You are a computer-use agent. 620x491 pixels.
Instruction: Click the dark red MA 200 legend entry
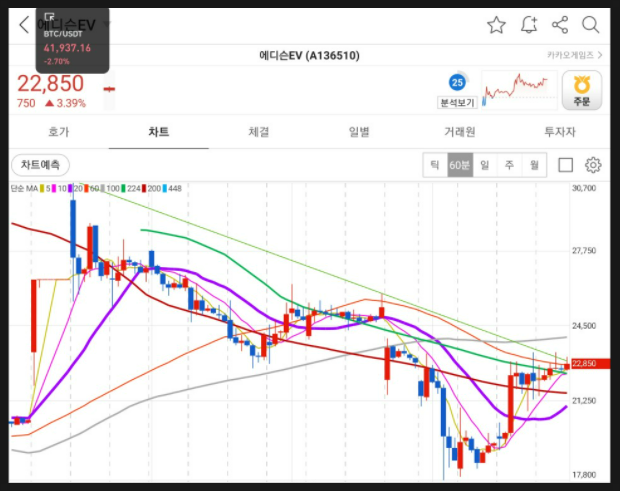tap(151, 189)
